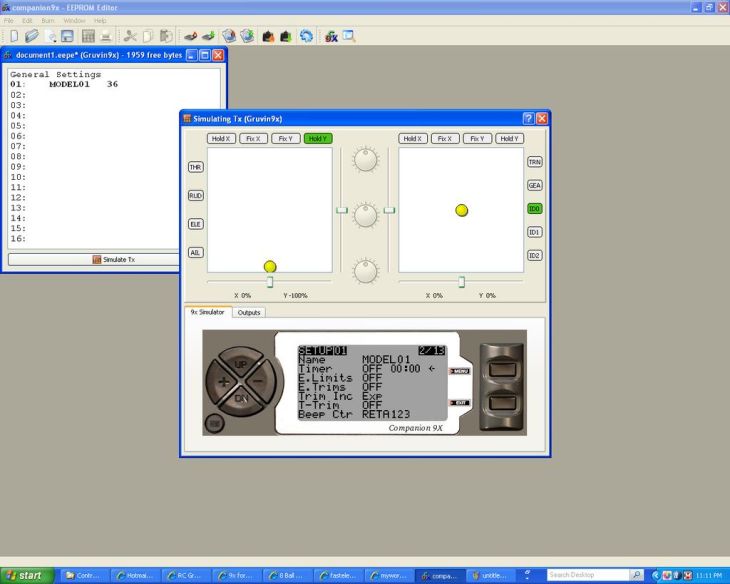Click the Cut scissors icon
This screenshot has width=730, height=584.
click(x=130, y=36)
